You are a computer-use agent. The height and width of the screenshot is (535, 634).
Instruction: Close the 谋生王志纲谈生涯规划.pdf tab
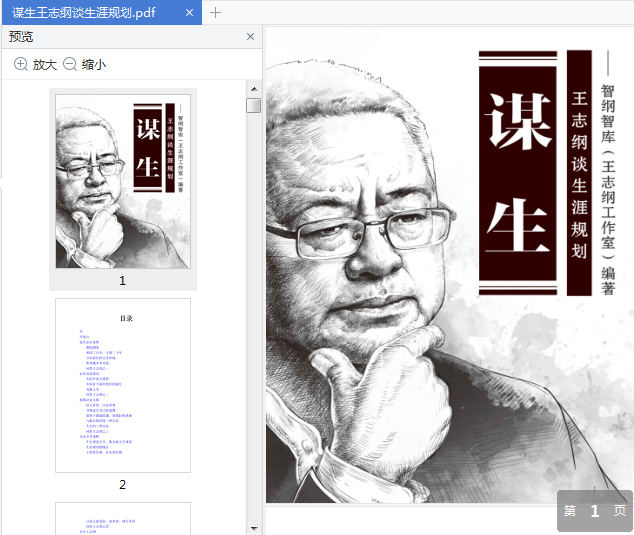click(189, 13)
